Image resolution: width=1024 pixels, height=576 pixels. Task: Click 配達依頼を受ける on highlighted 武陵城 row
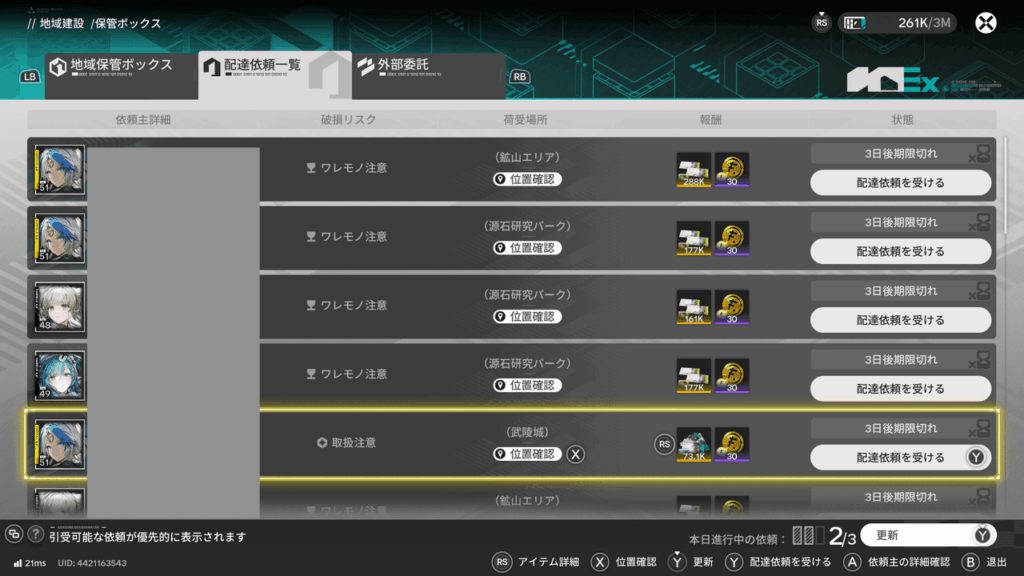[x=901, y=457]
